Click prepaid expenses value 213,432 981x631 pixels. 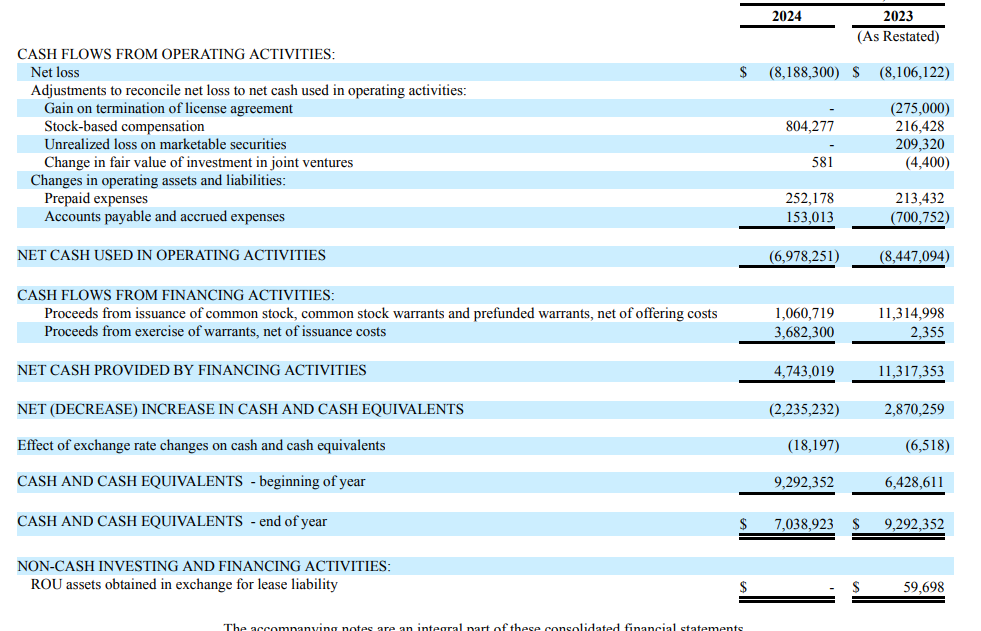click(x=920, y=199)
